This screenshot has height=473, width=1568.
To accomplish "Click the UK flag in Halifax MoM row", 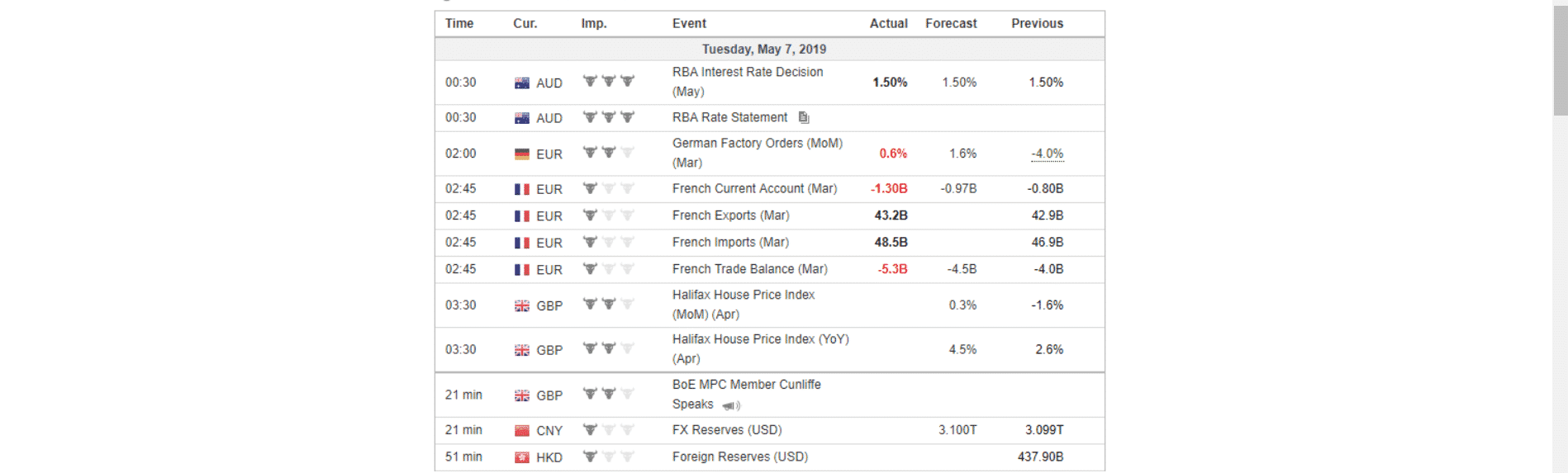I will click(x=522, y=306).
